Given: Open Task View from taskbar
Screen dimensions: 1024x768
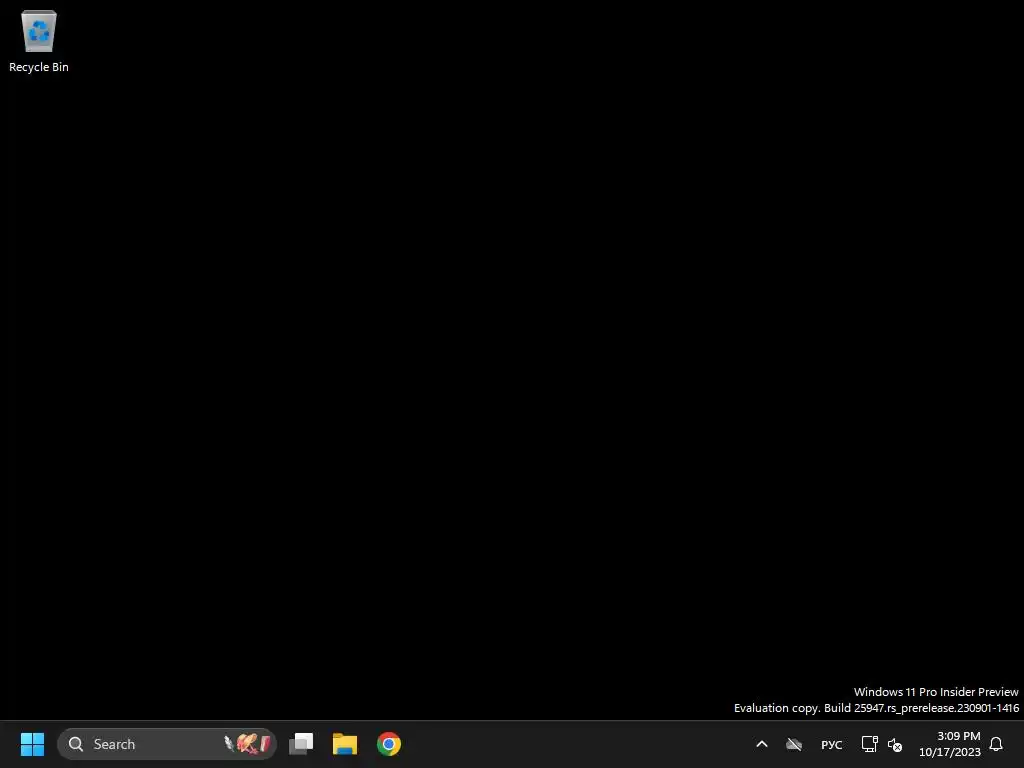Looking at the screenshot, I should tap(301, 744).
